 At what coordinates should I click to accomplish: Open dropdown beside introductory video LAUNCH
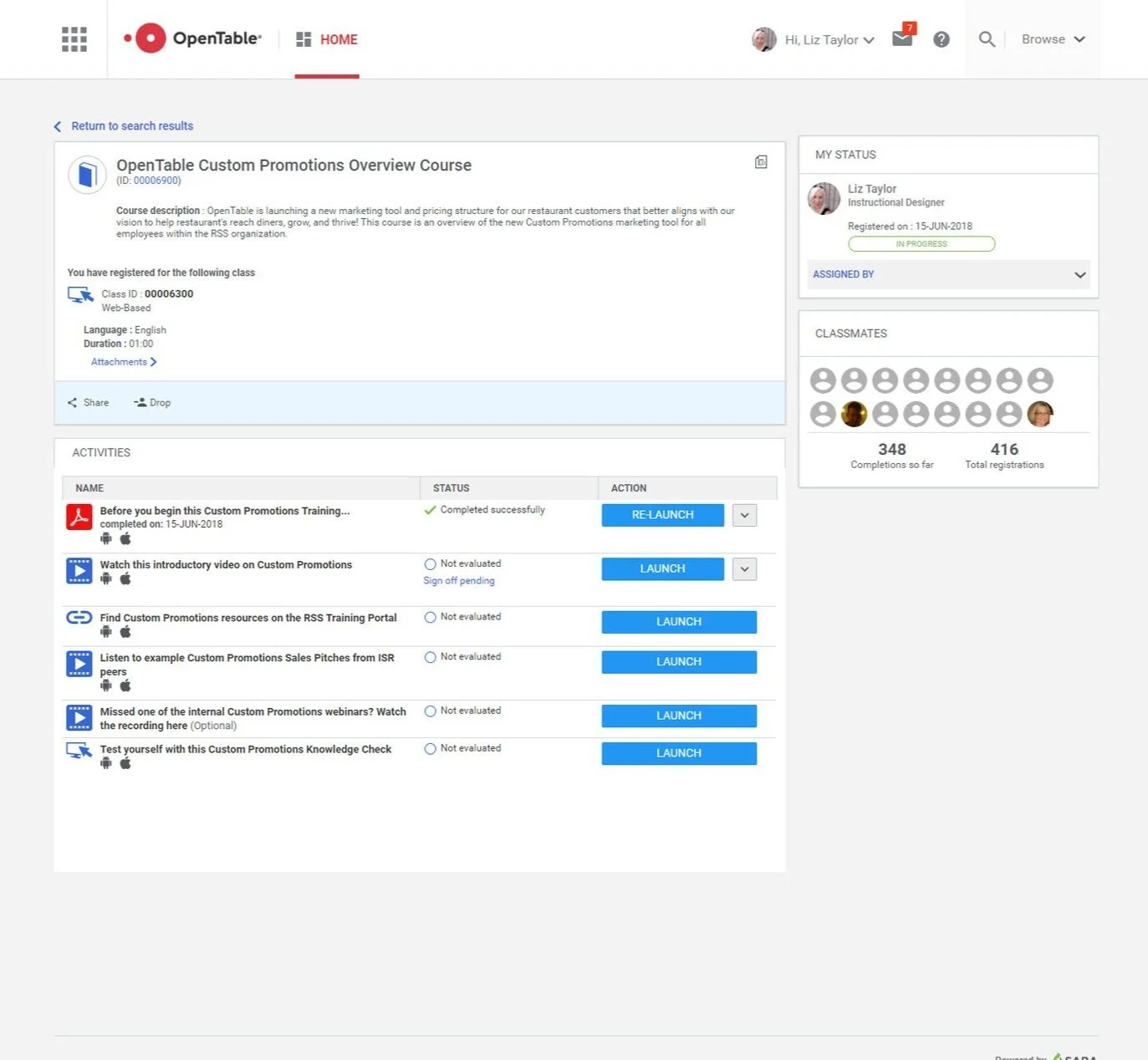pos(745,569)
